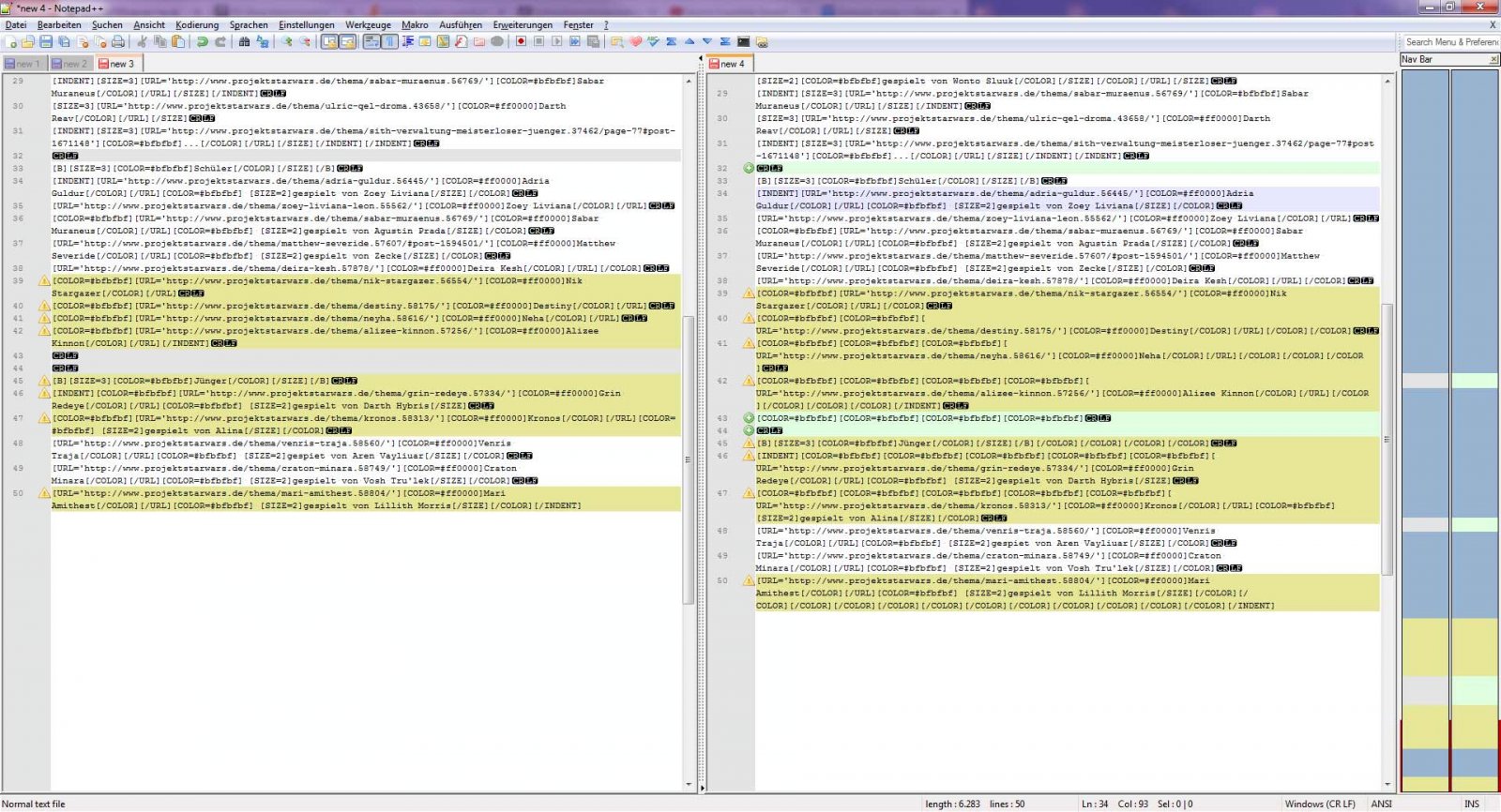This screenshot has height=812, width=1501.
Task: Open the Kodierung menu
Action: 197,24
